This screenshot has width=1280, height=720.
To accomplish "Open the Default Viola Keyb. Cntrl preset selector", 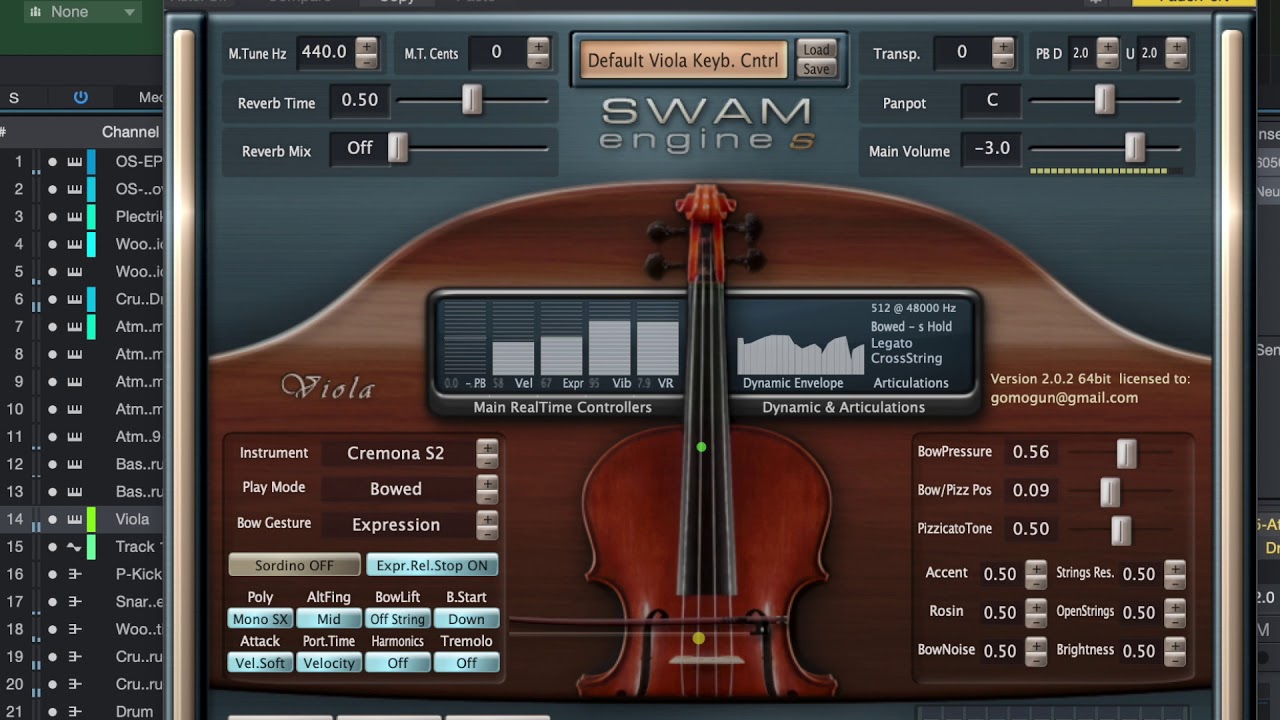I will pyautogui.click(x=683, y=61).
